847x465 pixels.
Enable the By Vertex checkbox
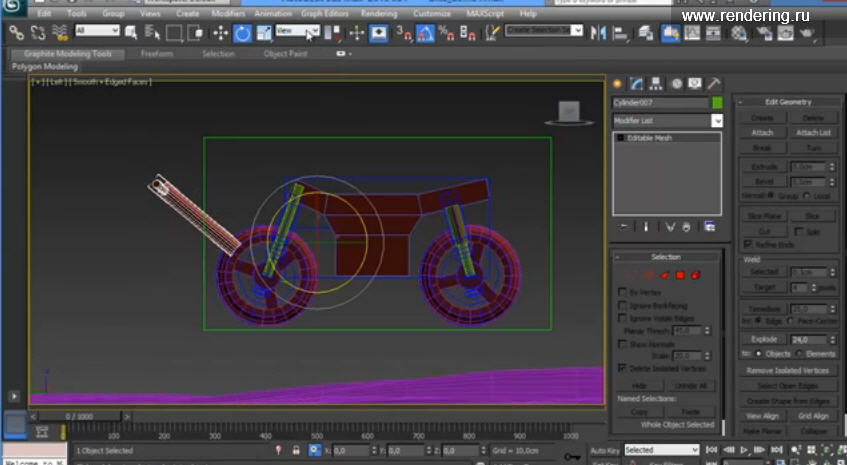tap(622, 292)
